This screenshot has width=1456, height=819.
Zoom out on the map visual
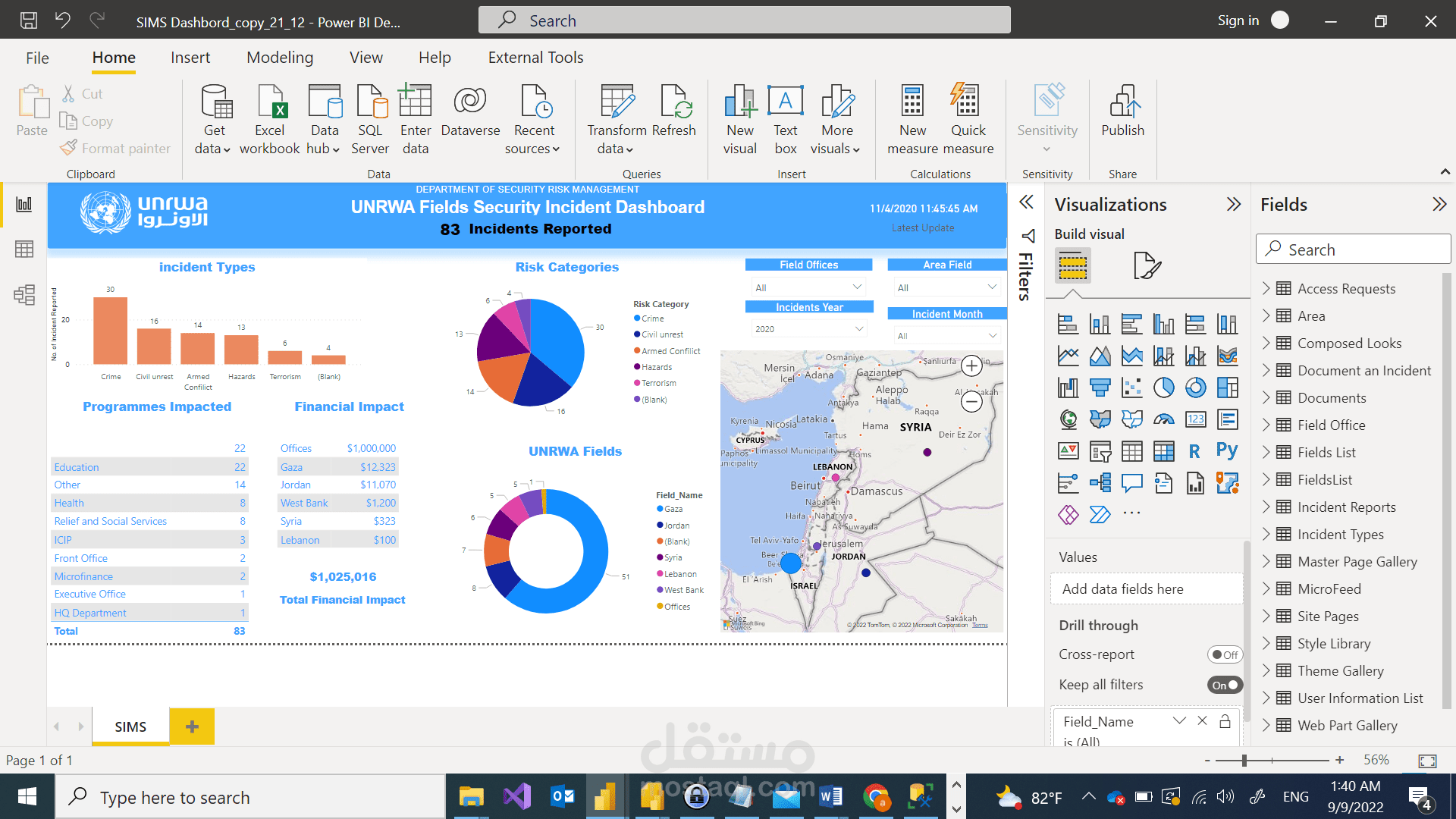pos(971,402)
